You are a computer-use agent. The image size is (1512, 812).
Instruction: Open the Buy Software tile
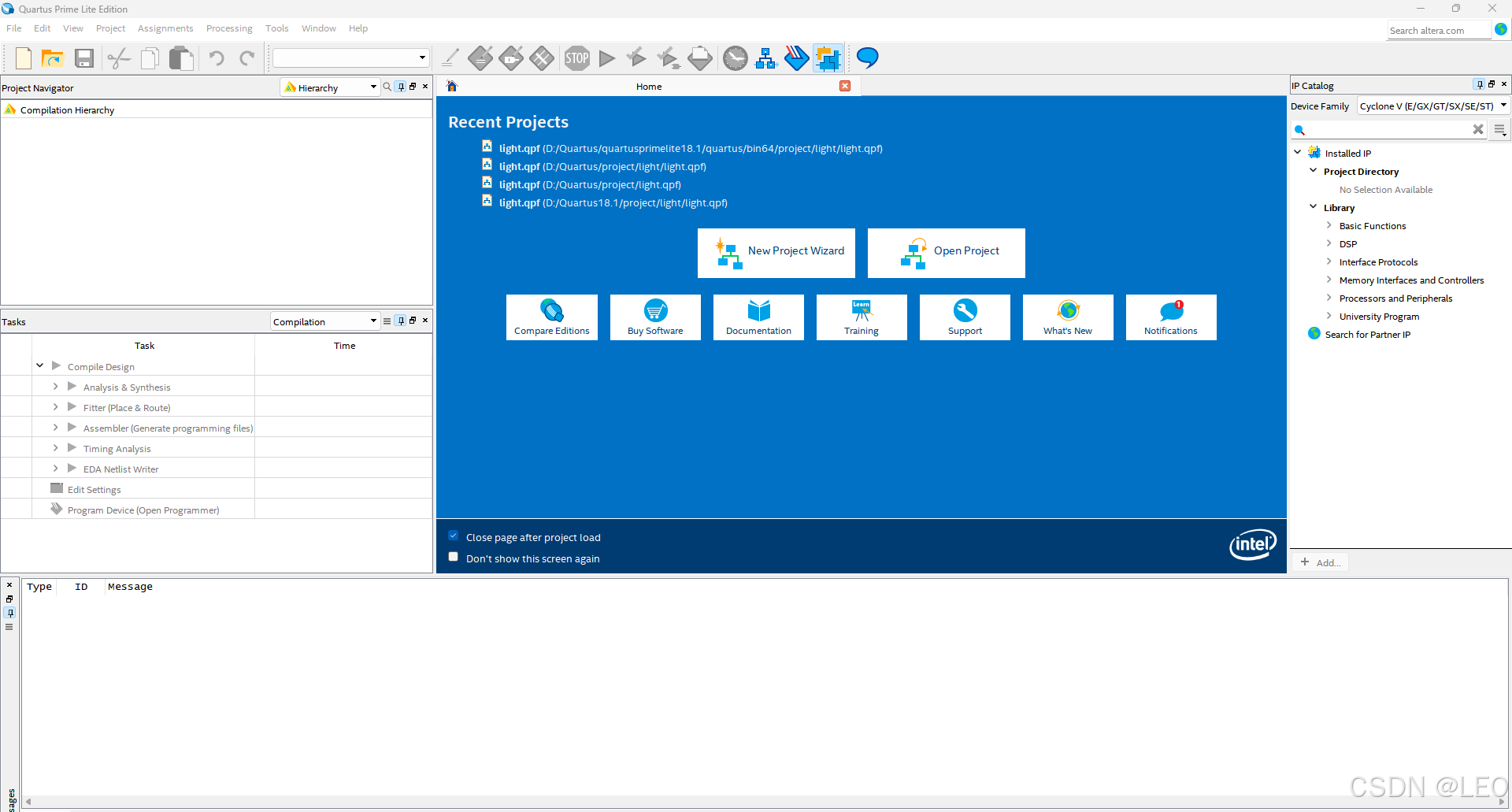(x=655, y=317)
